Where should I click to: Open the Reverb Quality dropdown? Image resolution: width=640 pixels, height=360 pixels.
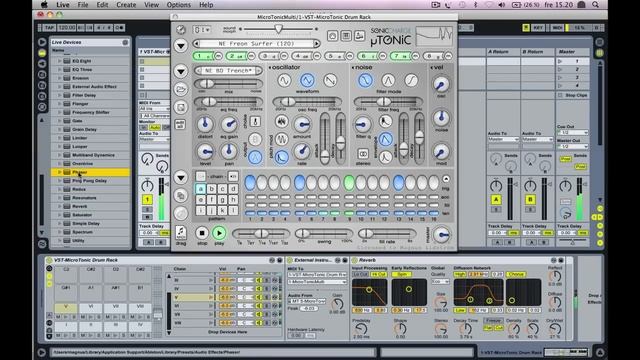click(x=440, y=282)
